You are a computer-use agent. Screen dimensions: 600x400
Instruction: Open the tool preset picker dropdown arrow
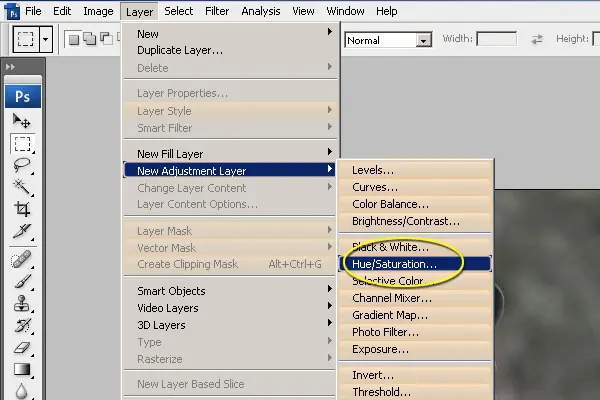coord(46,39)
